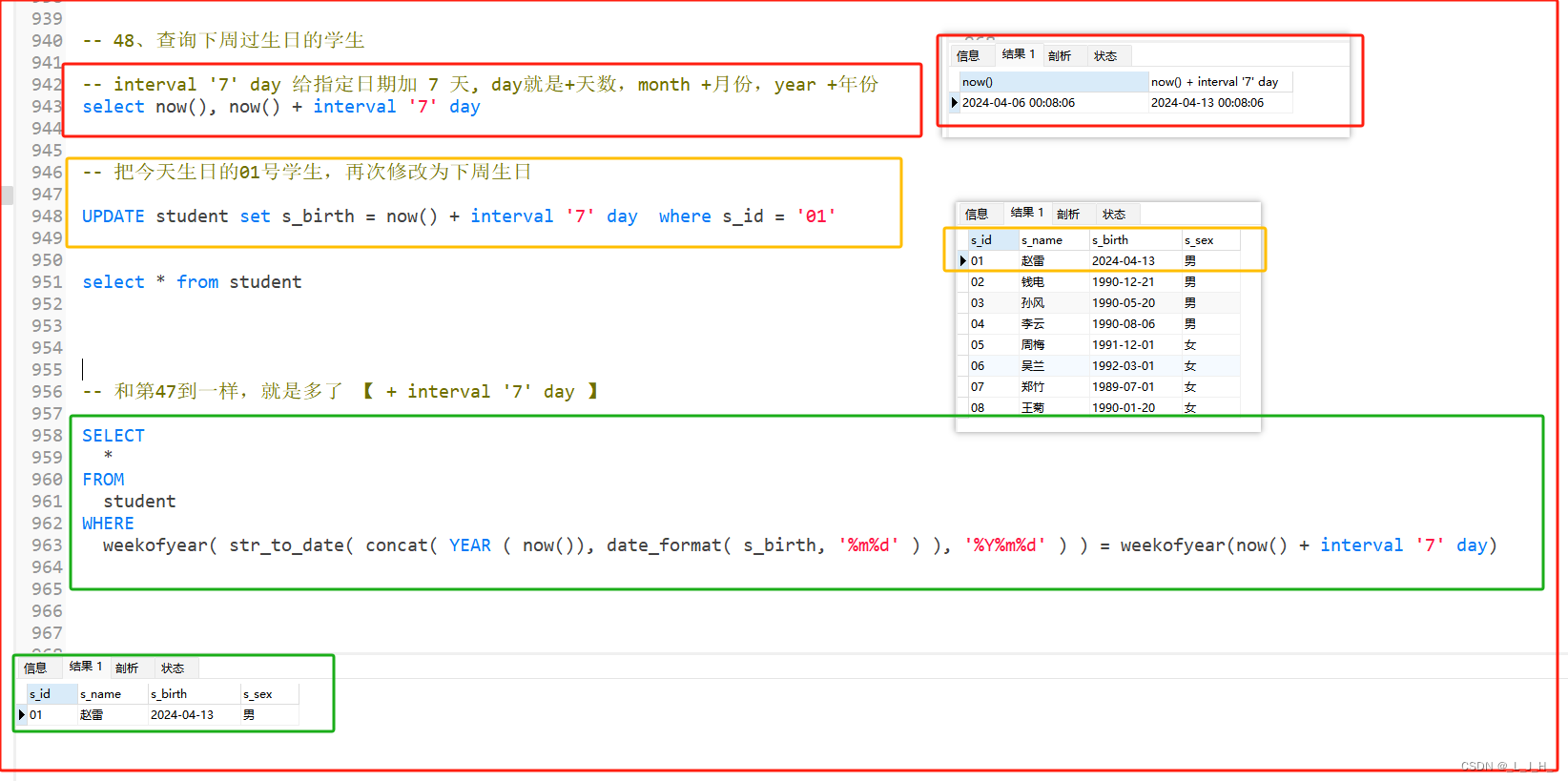The image size is (1568, 781).
Task: Click s_name header in the bottom result panel
Action: 113,694
